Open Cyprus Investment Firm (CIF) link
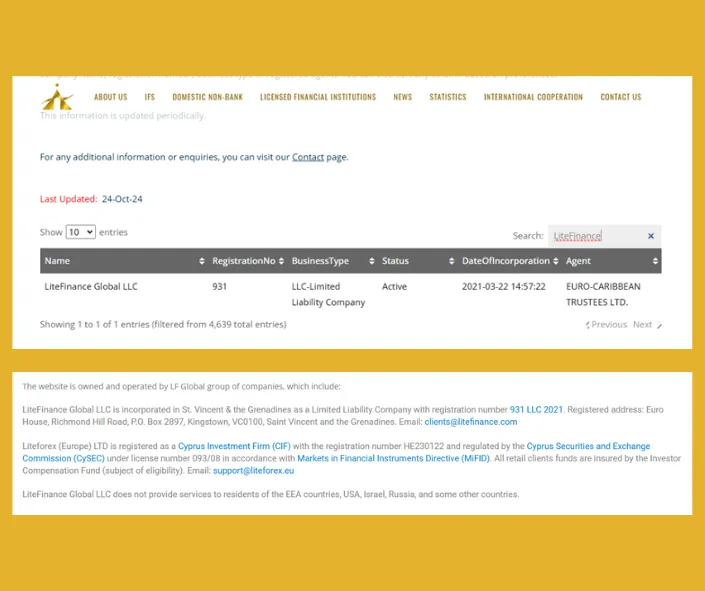The height and width of the screenshot is (591, 705). tap(234, 446)
